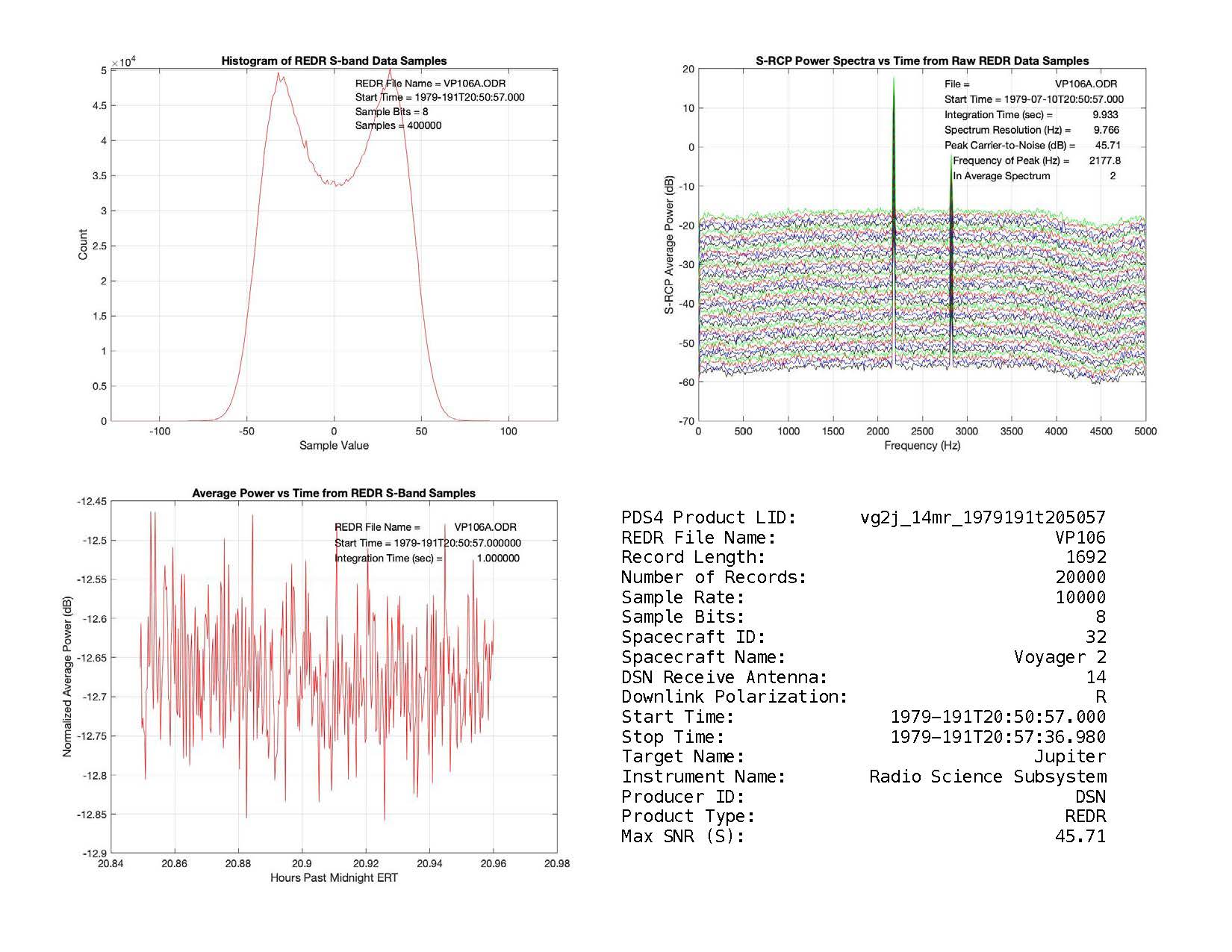Click the S-RCP Power Spectra plot title
Viewport: 1232px width, 952px height.
coord(922,61)
